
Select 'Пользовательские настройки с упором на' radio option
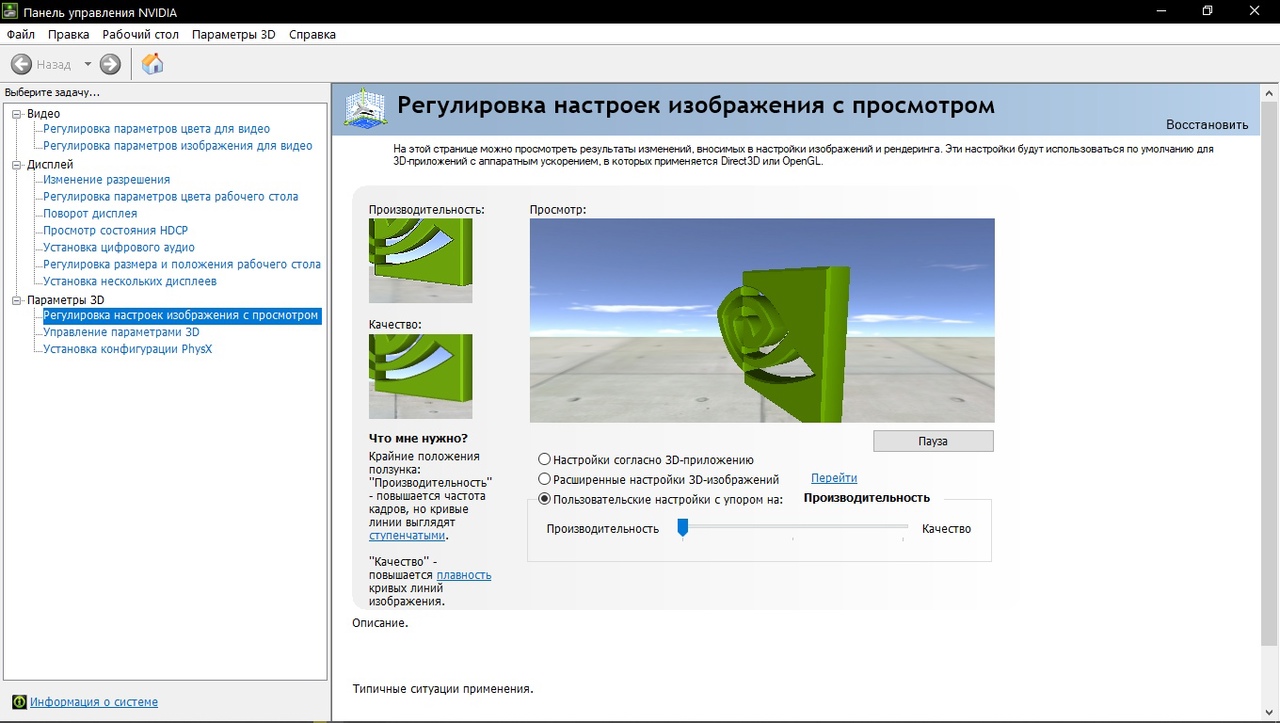coord(545,499)
